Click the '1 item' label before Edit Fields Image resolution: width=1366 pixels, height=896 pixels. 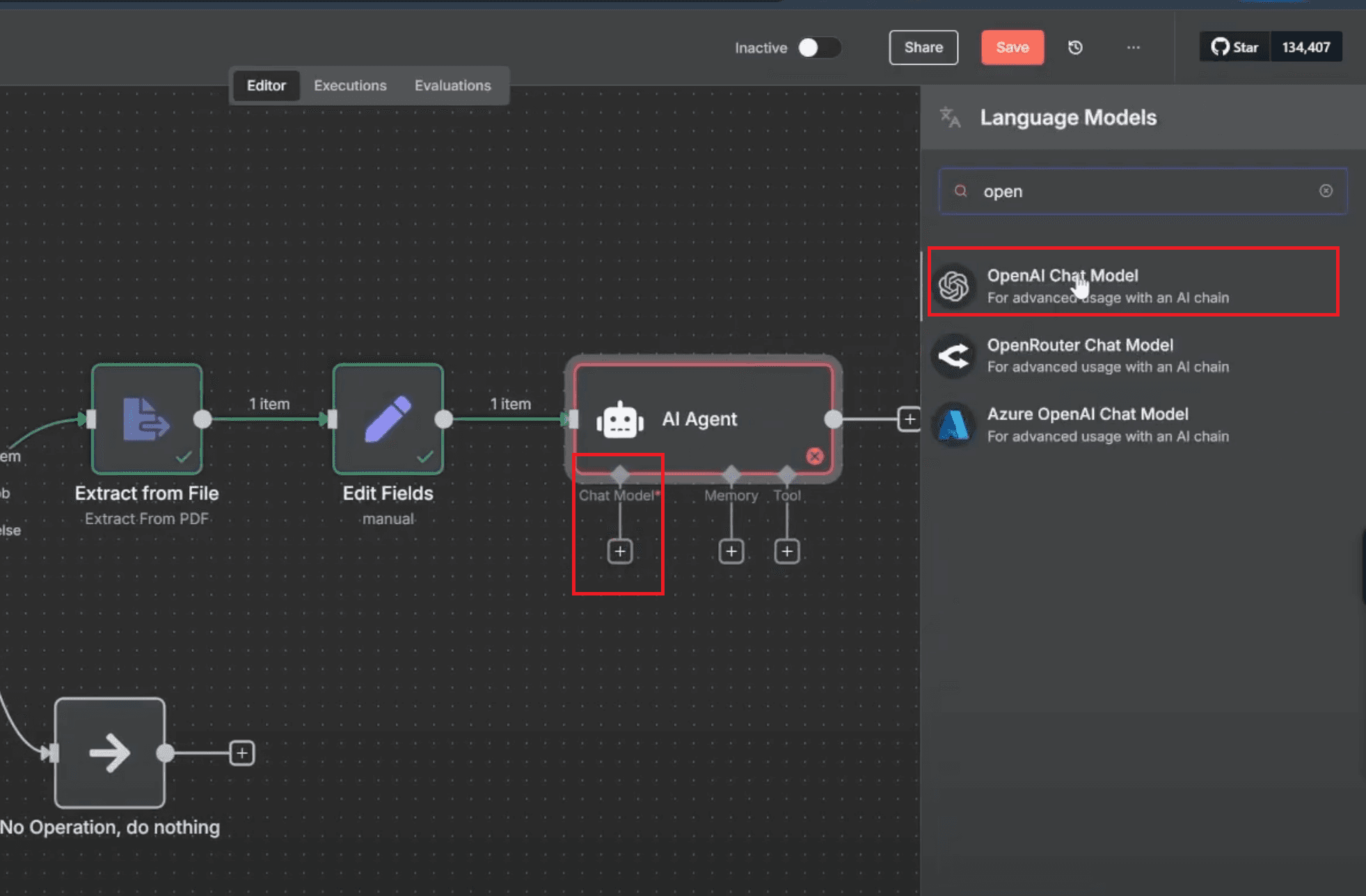coord(269,403)
